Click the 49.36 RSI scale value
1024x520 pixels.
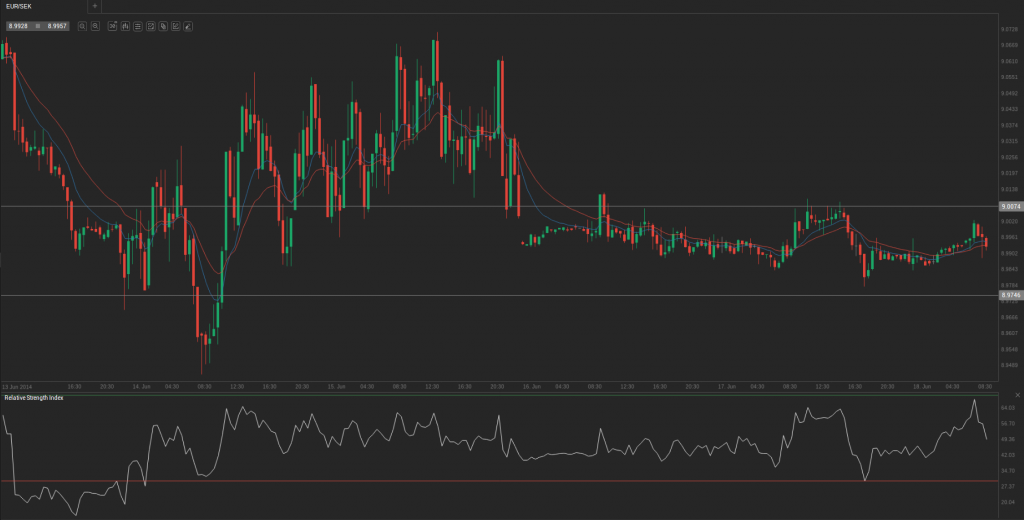click(1008, 439)
